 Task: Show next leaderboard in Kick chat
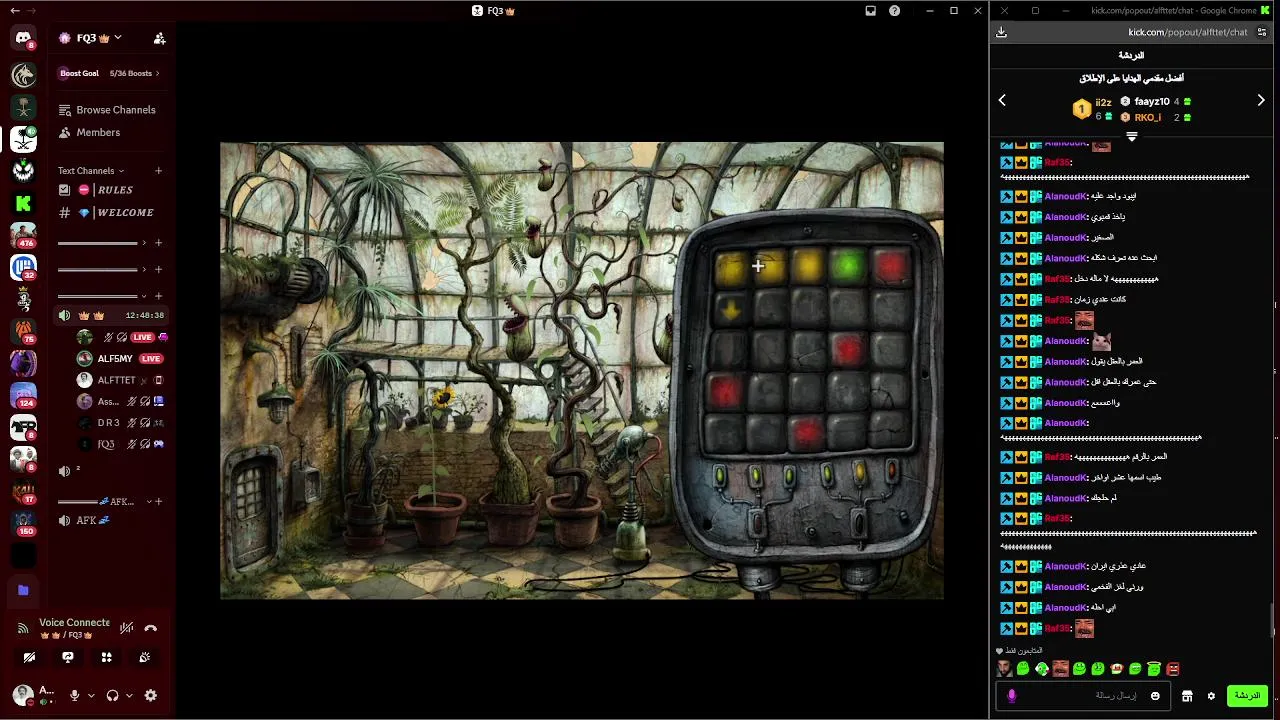coord(1260,100)
